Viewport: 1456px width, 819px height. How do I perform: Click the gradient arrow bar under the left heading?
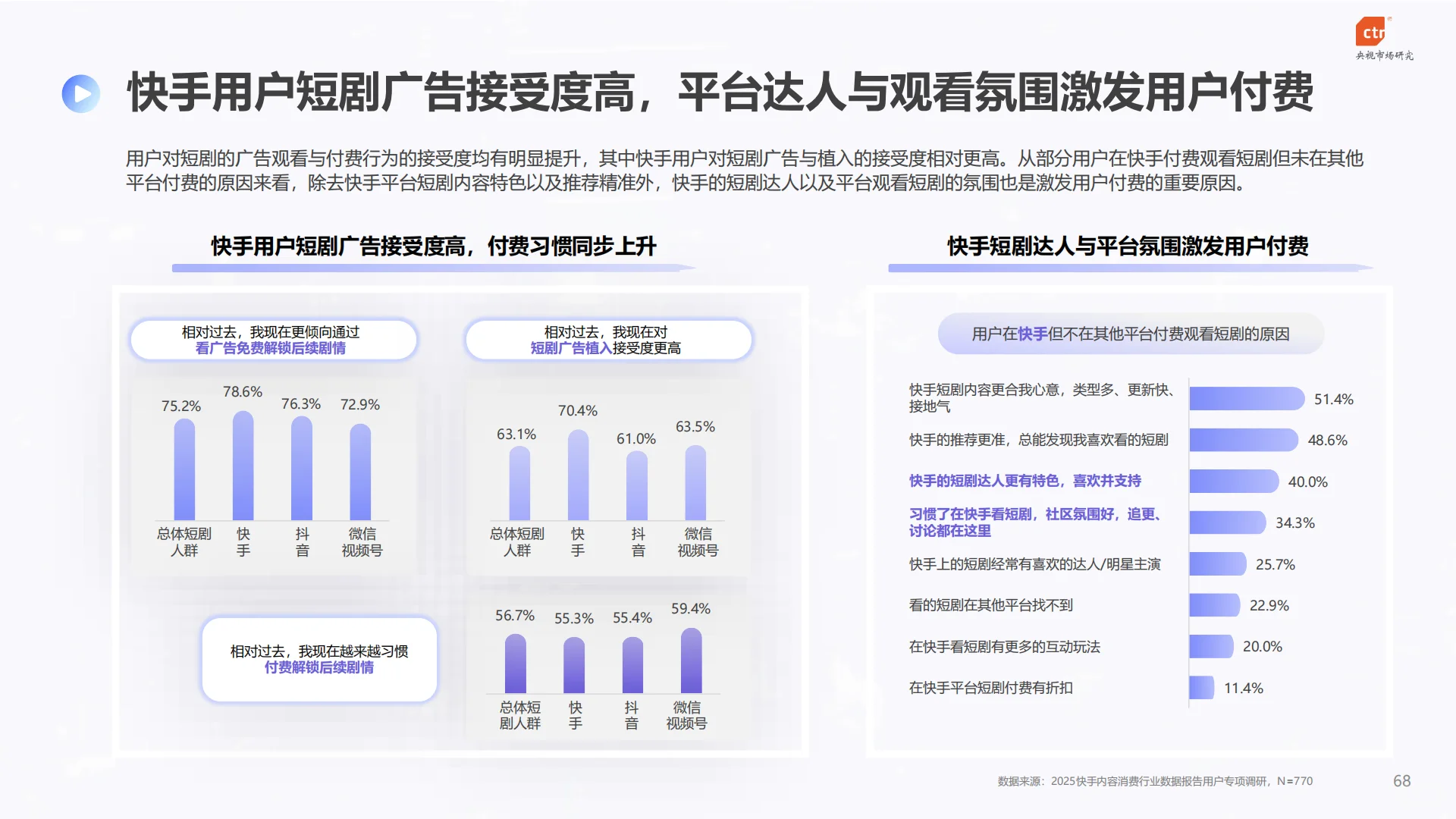(434, 266)
